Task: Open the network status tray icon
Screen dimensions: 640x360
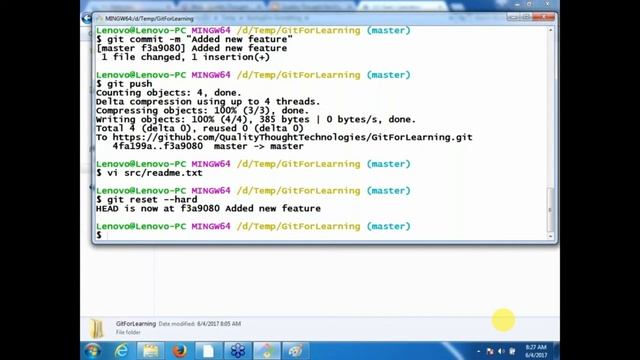Action: (490, 351)
